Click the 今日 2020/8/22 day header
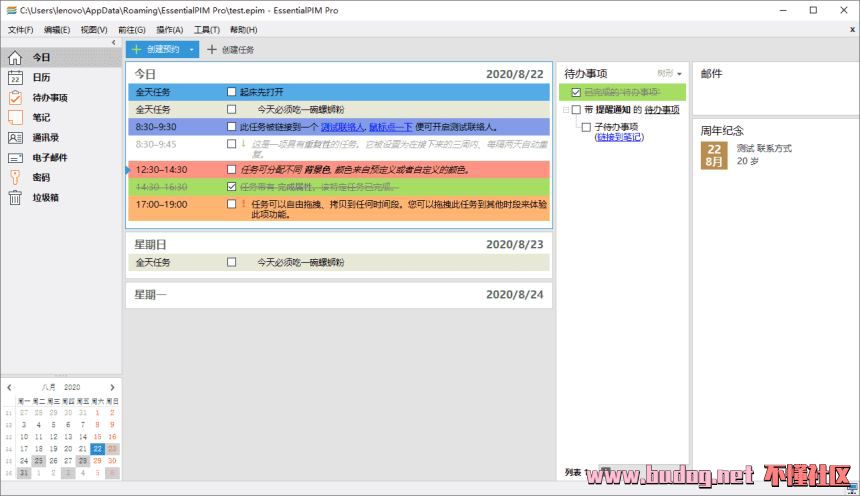860x496 pixels. coord(339,74)
